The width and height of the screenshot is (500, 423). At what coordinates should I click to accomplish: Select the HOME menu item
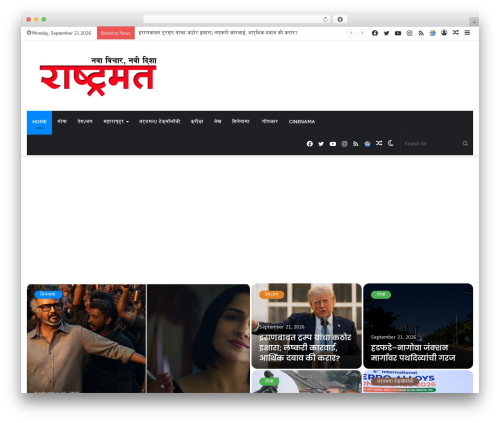tap(39, 122)
